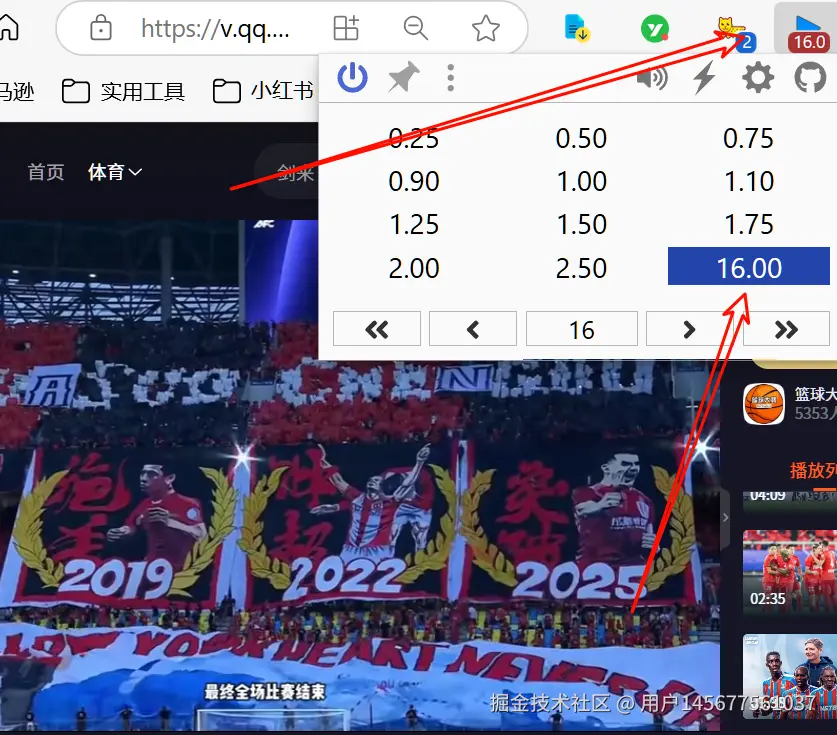This screenshot has height=735, width=837.
Task: Collapse the playlist side panel arrow
Action: (725, 517)
